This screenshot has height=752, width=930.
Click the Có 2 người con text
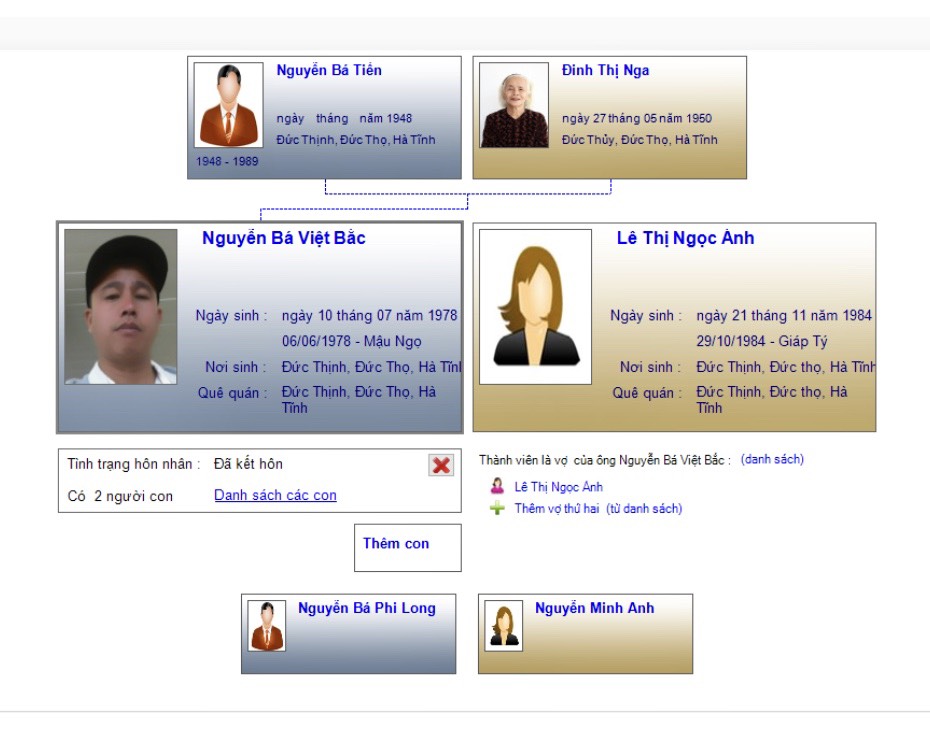click(x=120, y=496)
